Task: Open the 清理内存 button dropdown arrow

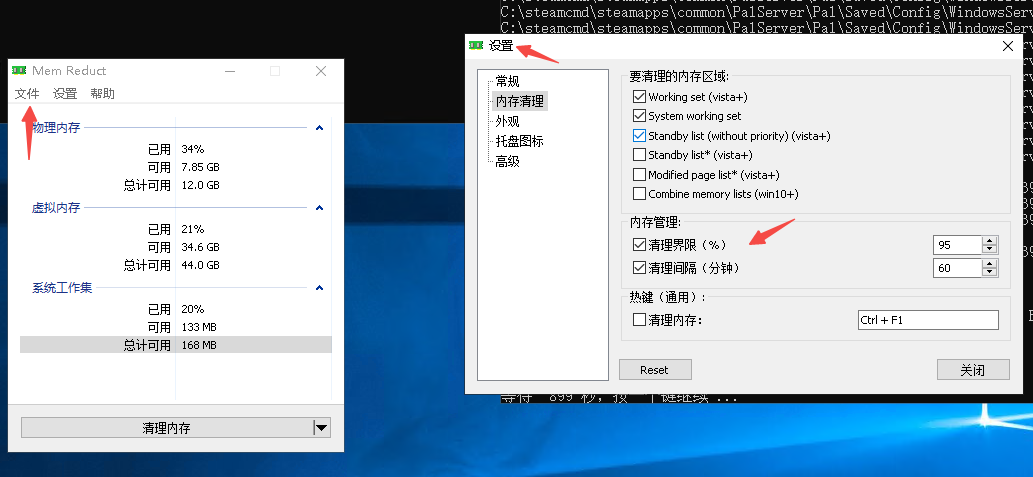Action: point(321,428)
